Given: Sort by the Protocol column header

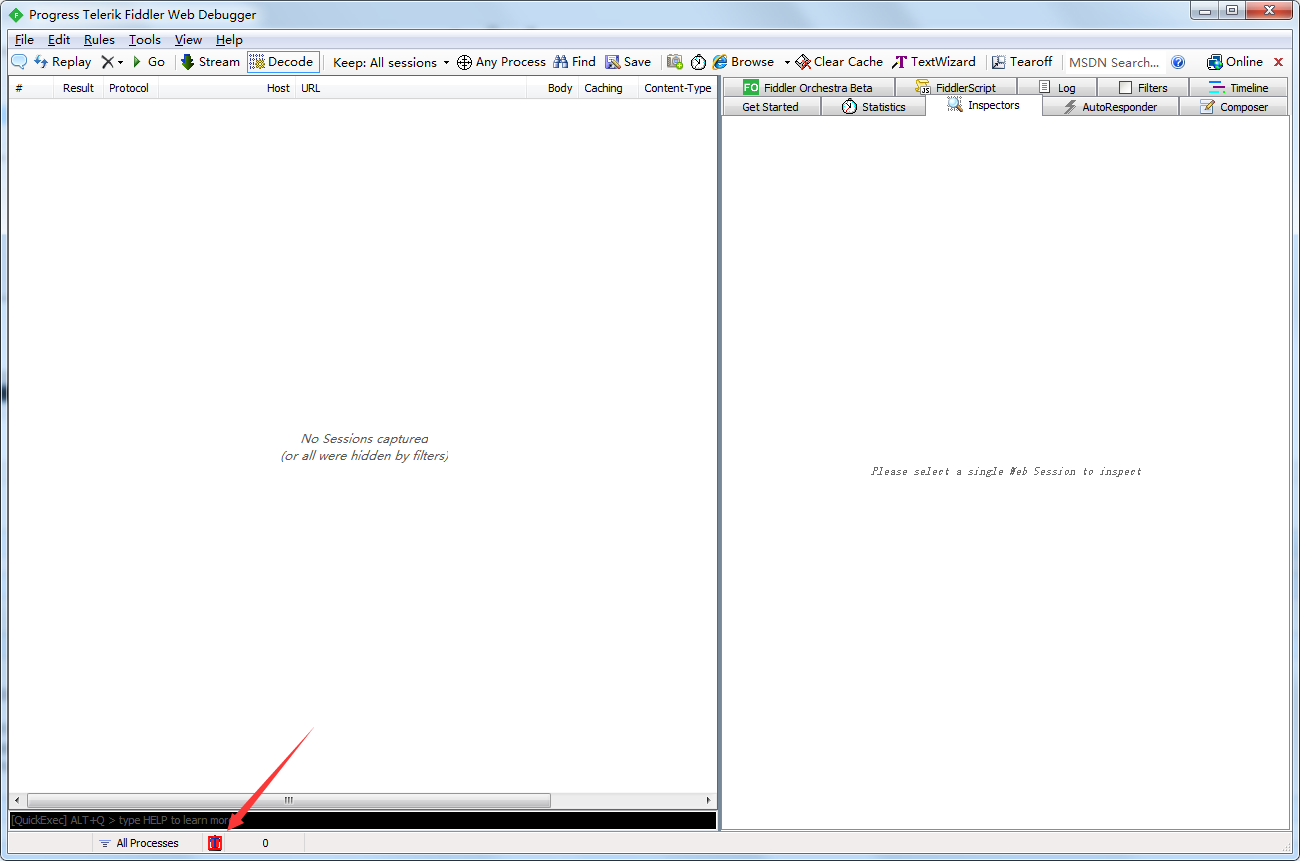Looking at the screenshot, I should coord(130,88).
